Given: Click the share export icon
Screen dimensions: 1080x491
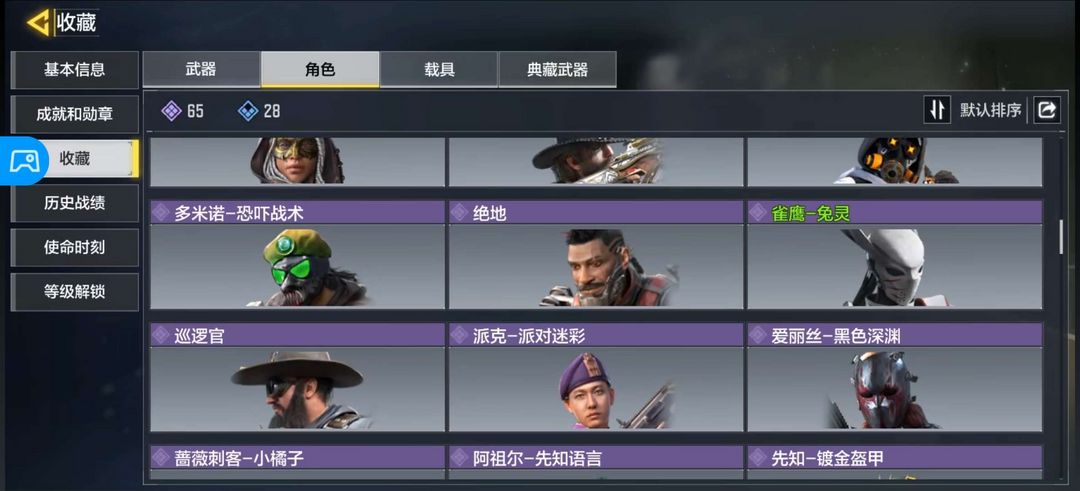Looking at the screenshot, I should [x=1047, y=110].
